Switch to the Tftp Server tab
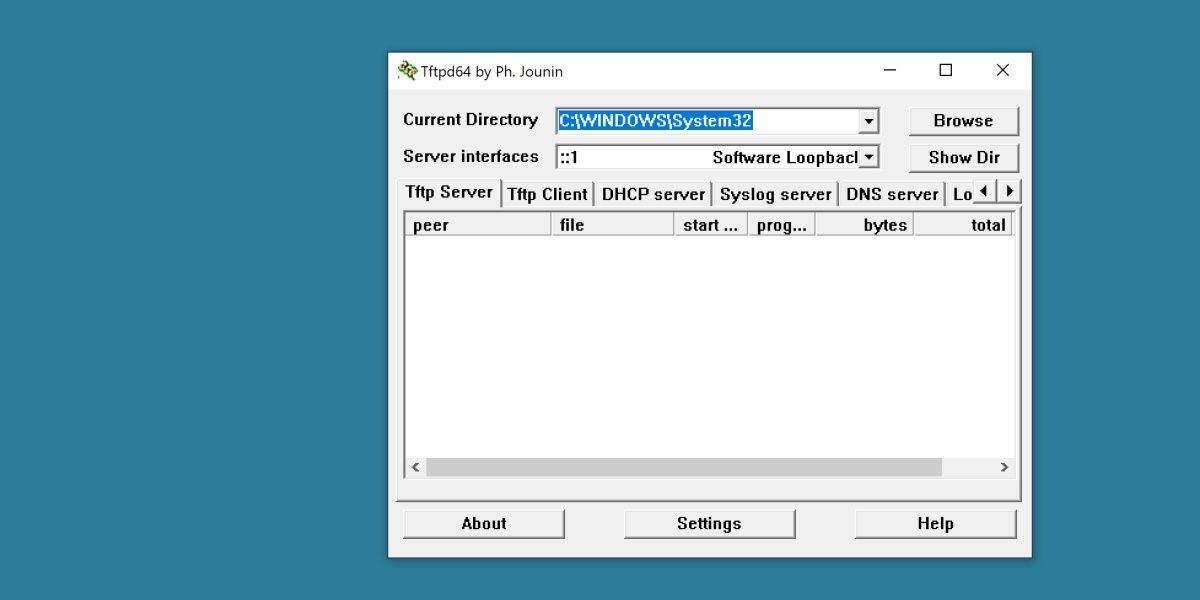Image resolution: width=1200 pixels, height=600 pixels. point(449,192)
